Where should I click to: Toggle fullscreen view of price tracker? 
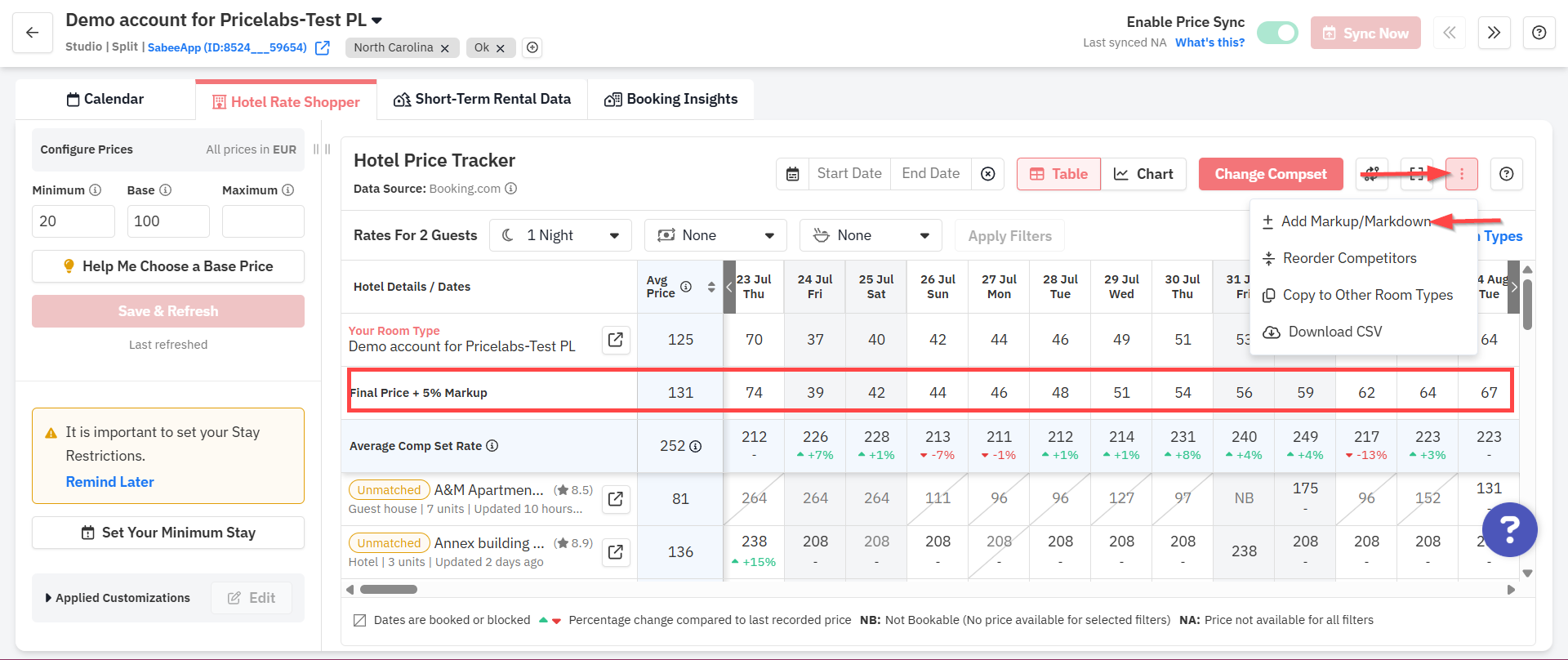pyautogui.click(x=1417, y=174)
